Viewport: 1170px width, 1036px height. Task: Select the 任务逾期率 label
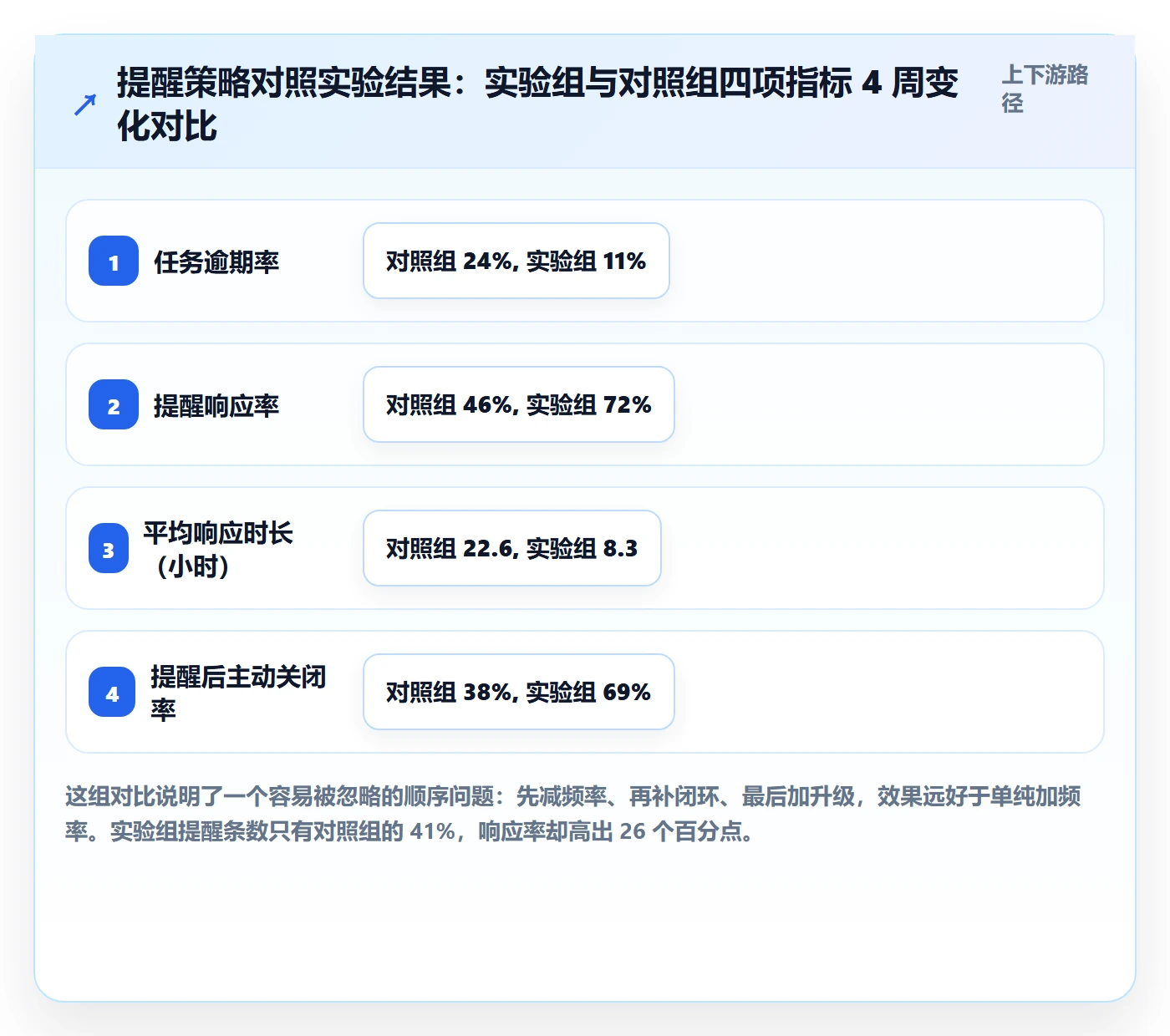(x=216, y=262)
